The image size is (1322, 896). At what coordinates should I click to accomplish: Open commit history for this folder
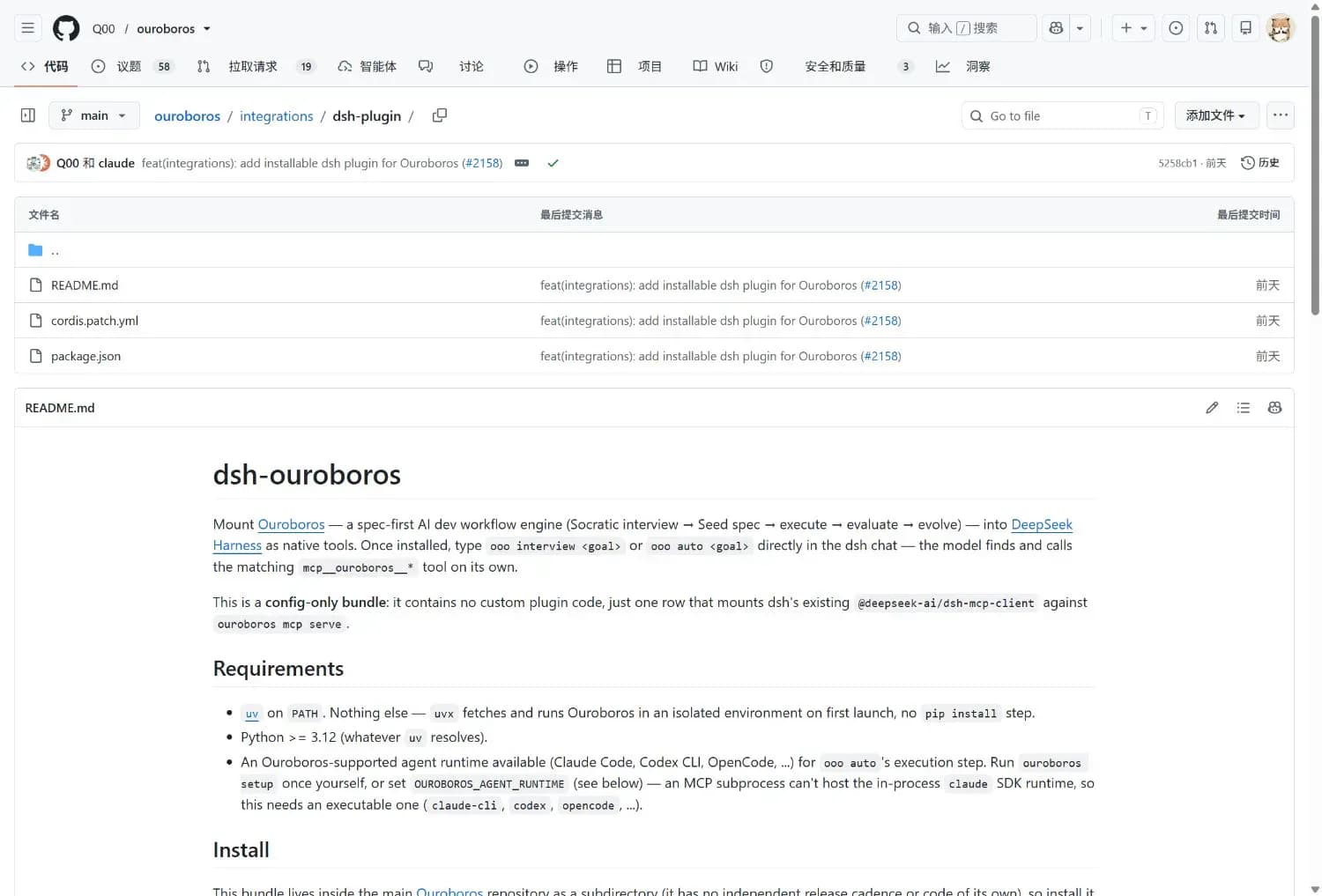point(1260,163)
